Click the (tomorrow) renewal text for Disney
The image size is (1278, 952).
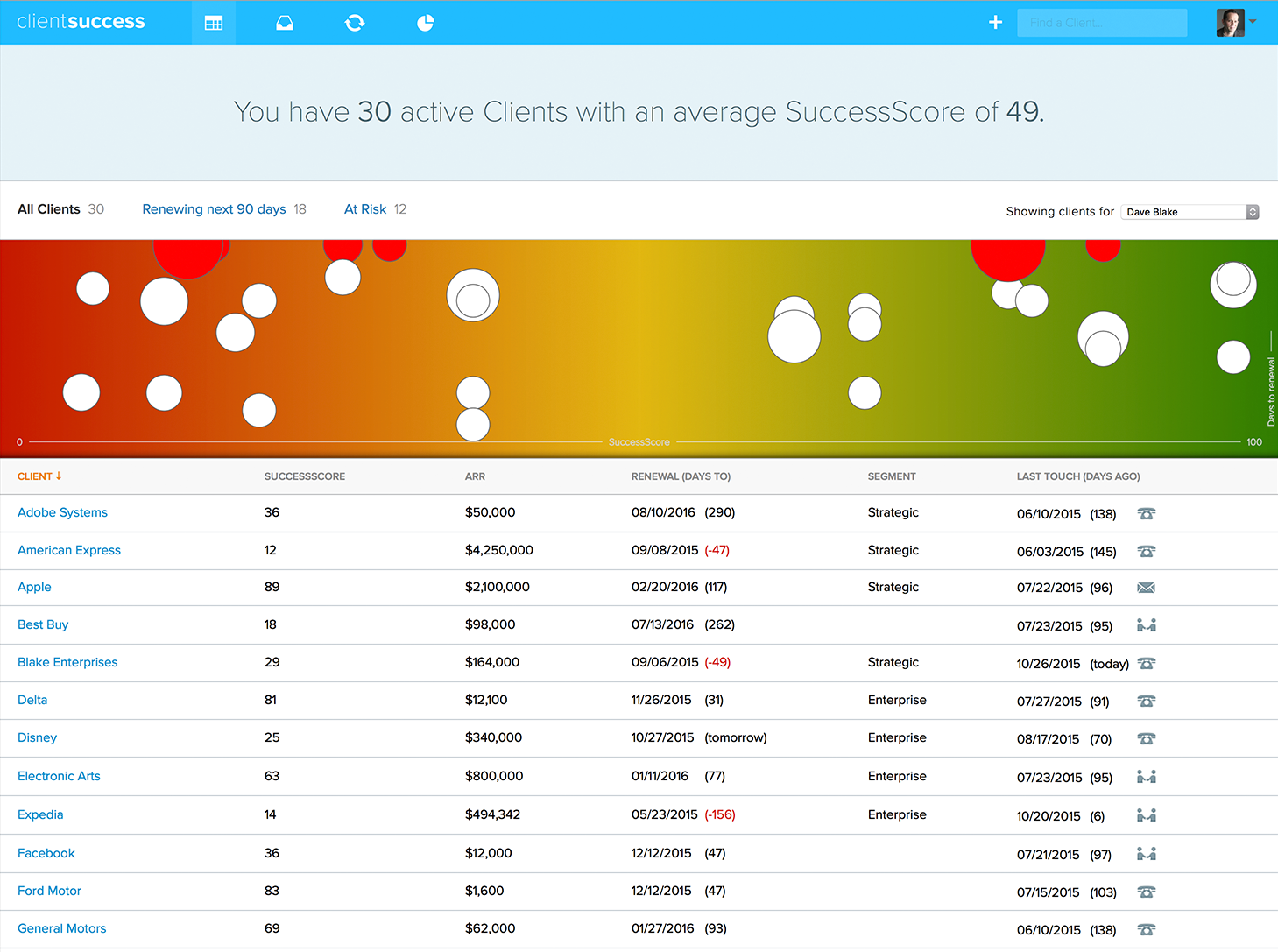pyautogui.click(x=736, y=737)
